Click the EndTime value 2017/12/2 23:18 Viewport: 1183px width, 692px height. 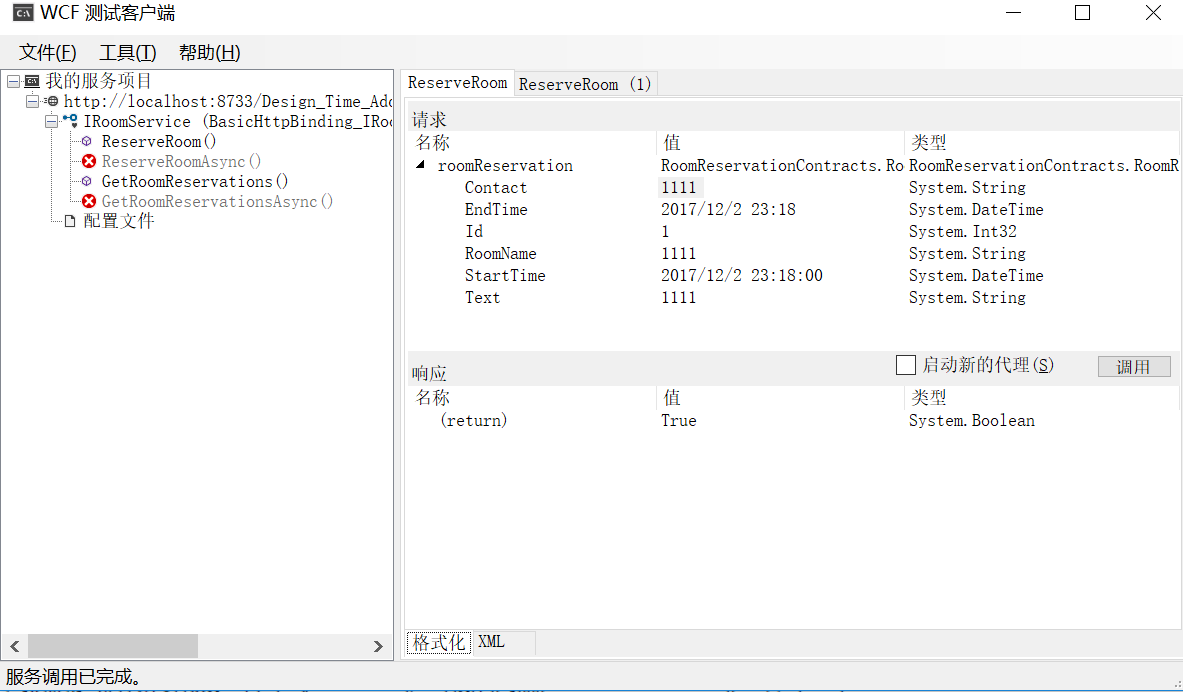(728, 209)
